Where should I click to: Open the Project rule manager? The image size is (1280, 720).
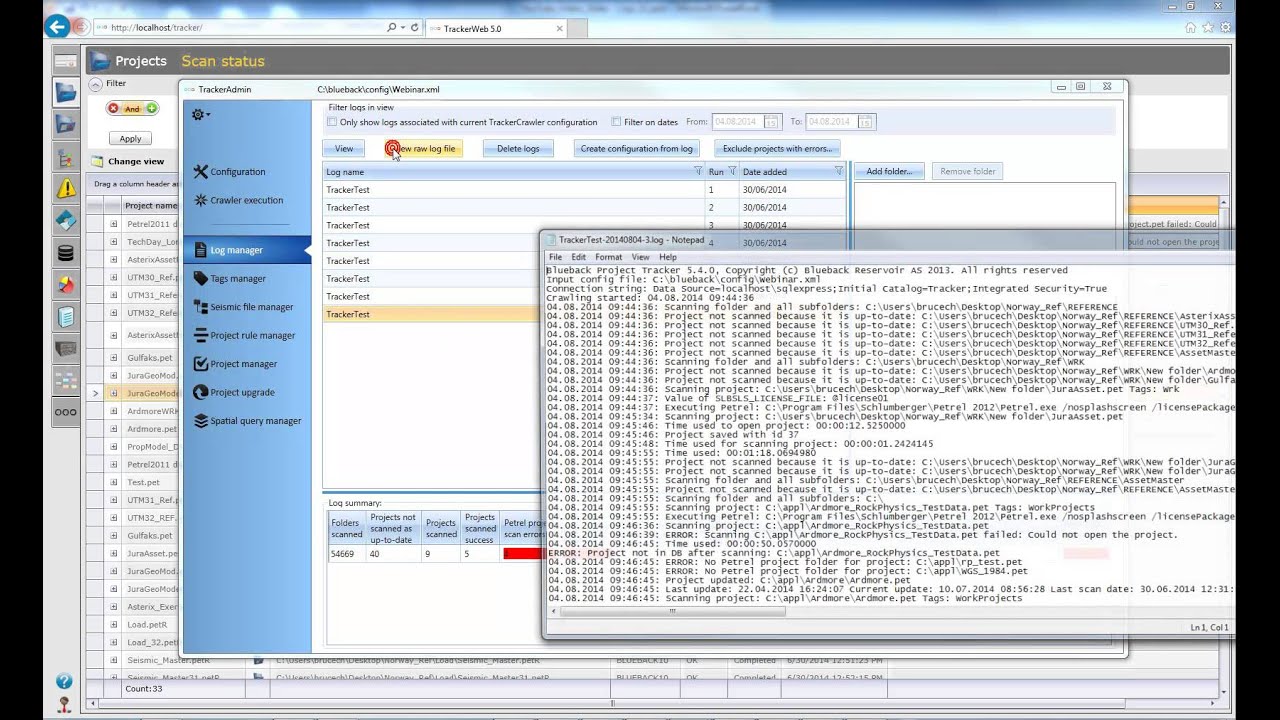point(244,336)
